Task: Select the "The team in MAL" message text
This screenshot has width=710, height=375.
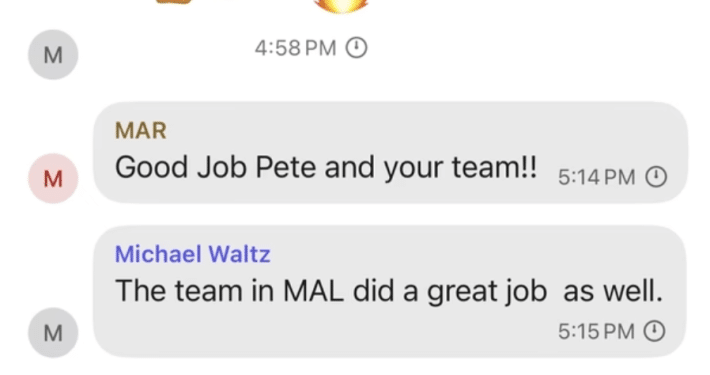Action: tap(389, 290)
